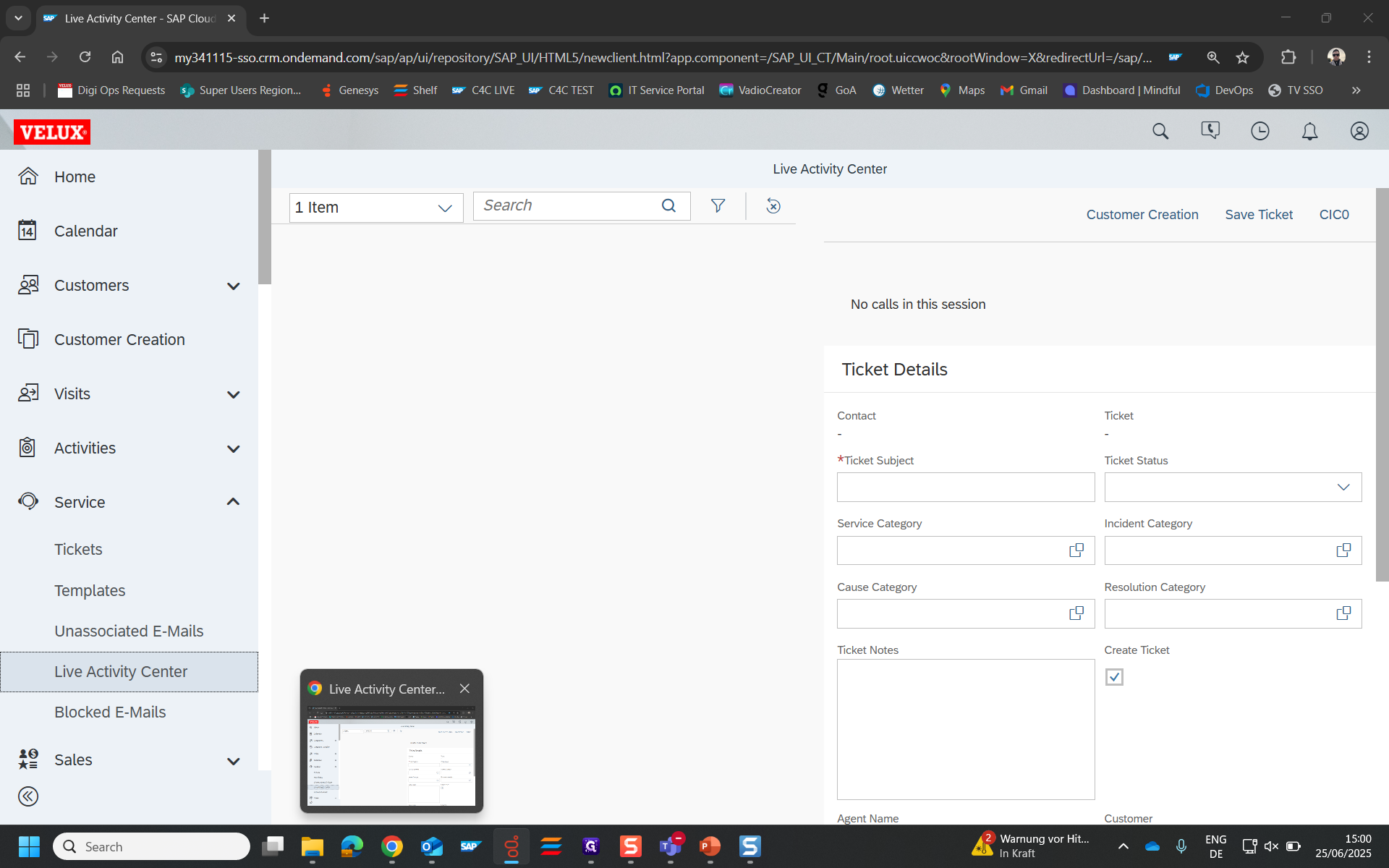Open Blocked E-Mails in sidebar
This screenshot has width=1389, height=868.
110,712
